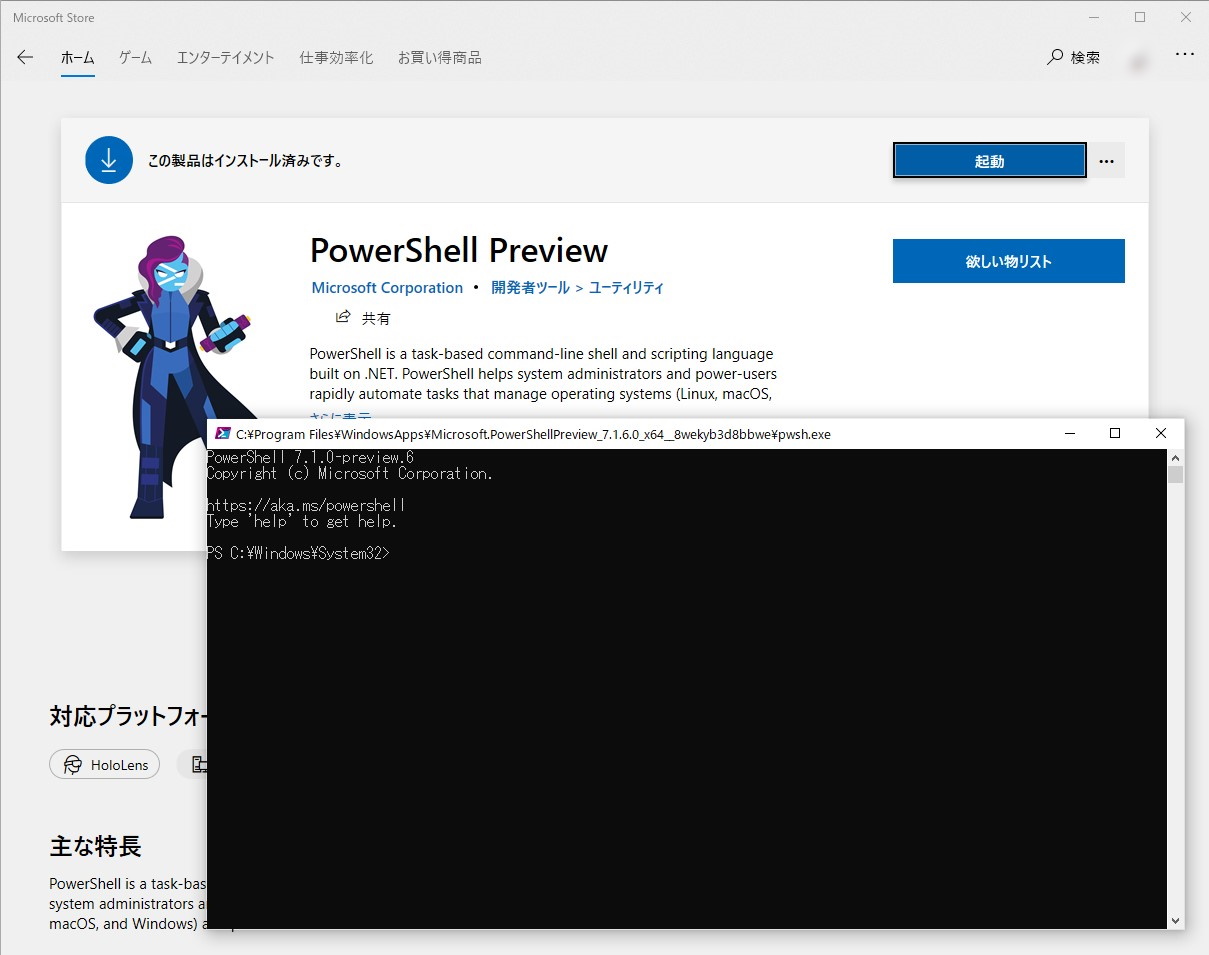
Task: Click the 欲しい物リスト button
Action: (x=1008, y=260)
